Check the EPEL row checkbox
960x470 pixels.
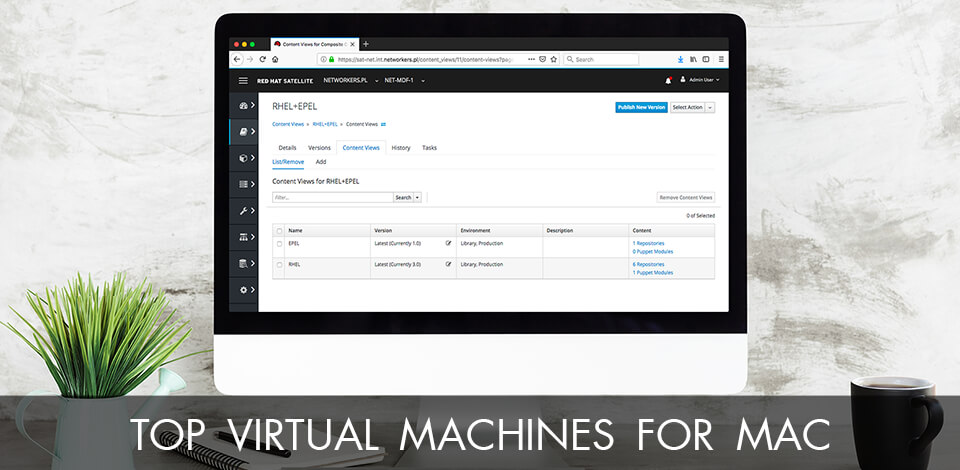point(279,243)
